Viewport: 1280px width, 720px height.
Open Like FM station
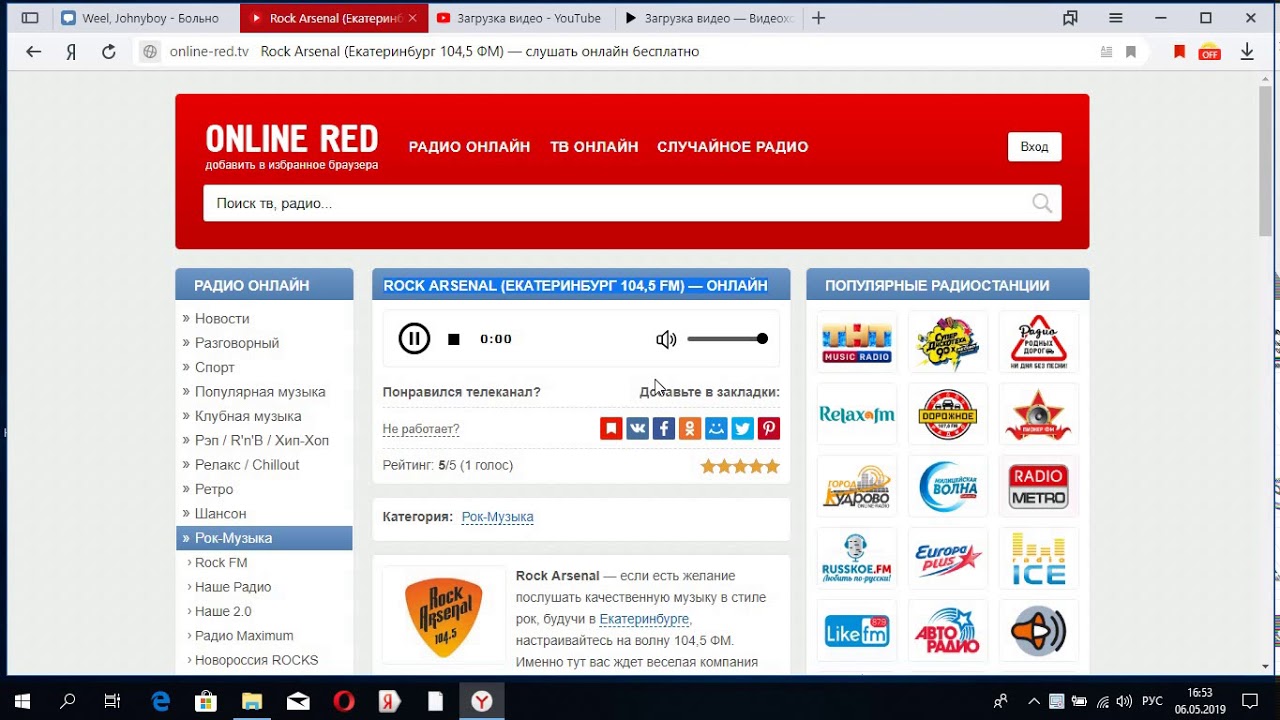tap(857, 631)
